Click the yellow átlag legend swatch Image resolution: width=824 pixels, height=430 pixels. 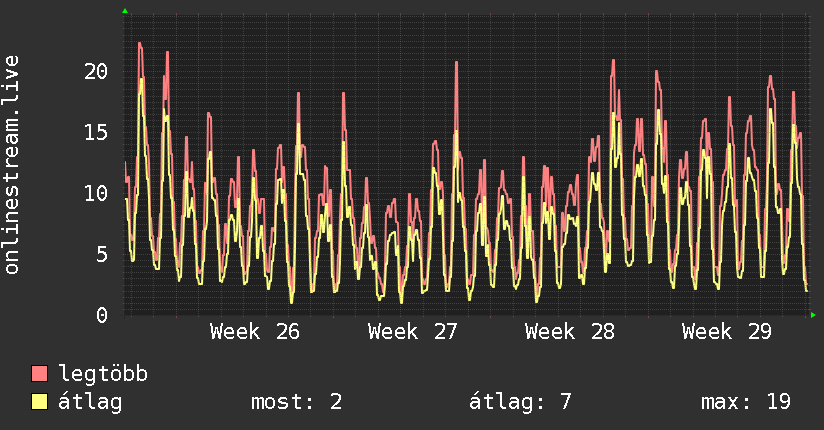pos(39,402)
